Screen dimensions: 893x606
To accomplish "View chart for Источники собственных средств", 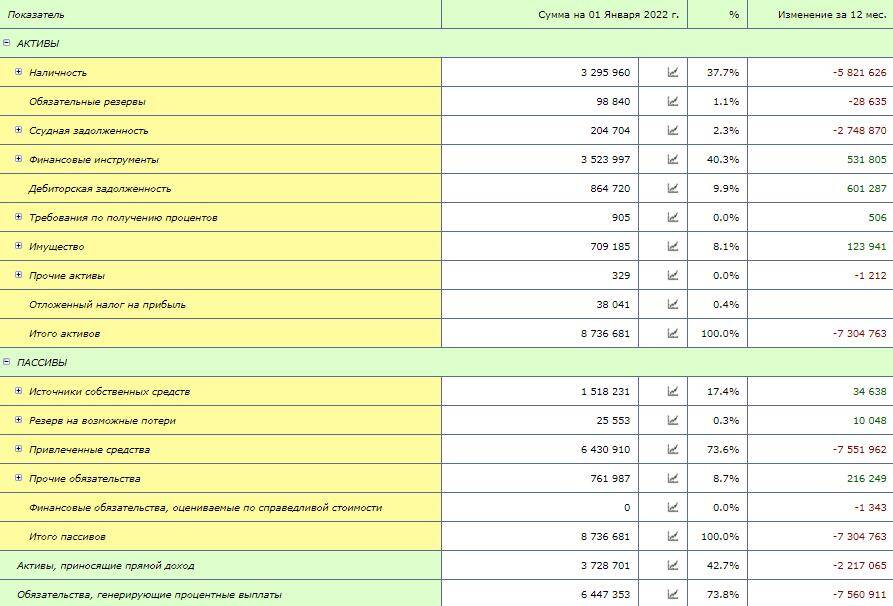I will [673, 392].
